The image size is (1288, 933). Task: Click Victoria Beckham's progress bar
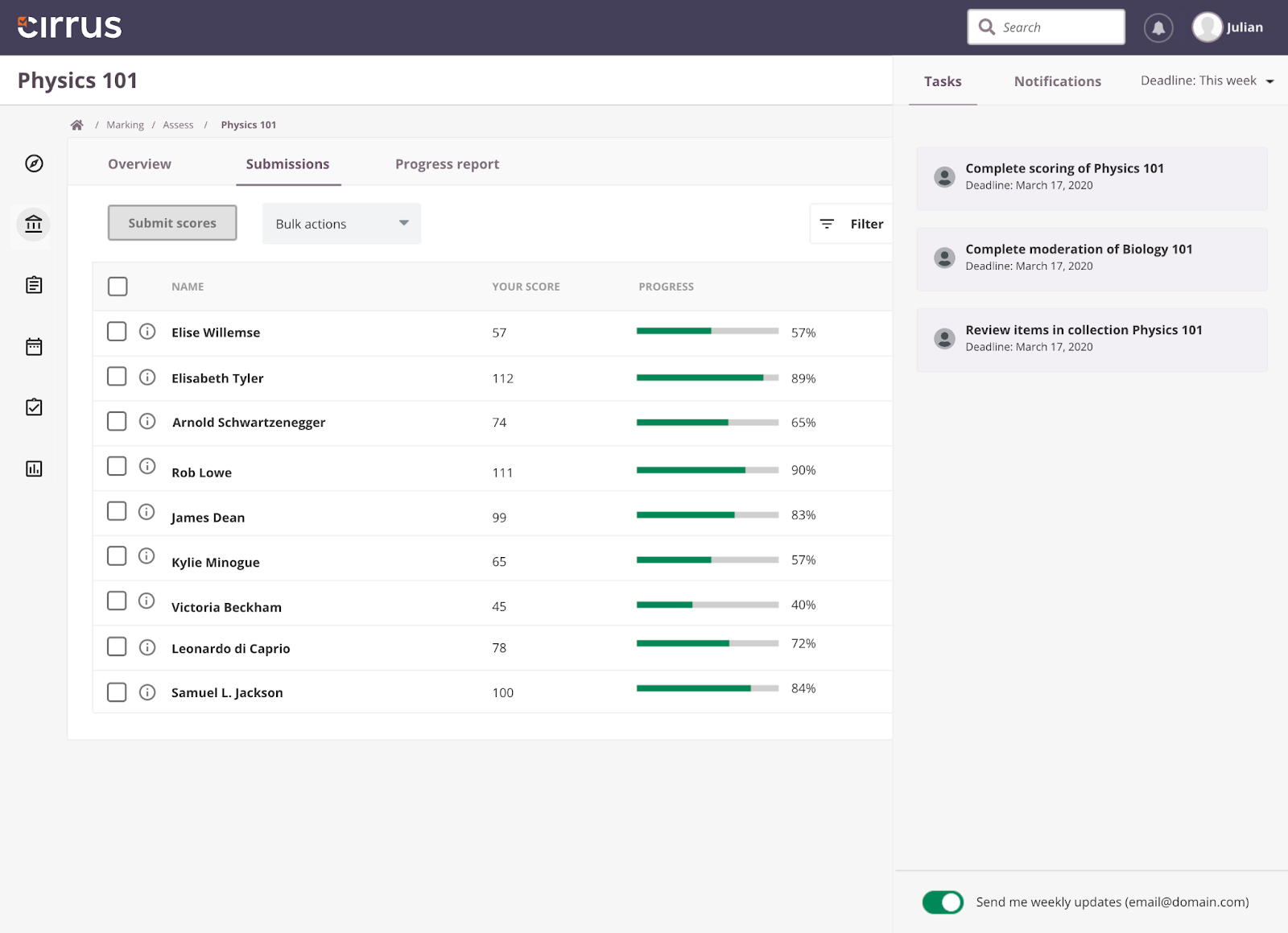707,605
